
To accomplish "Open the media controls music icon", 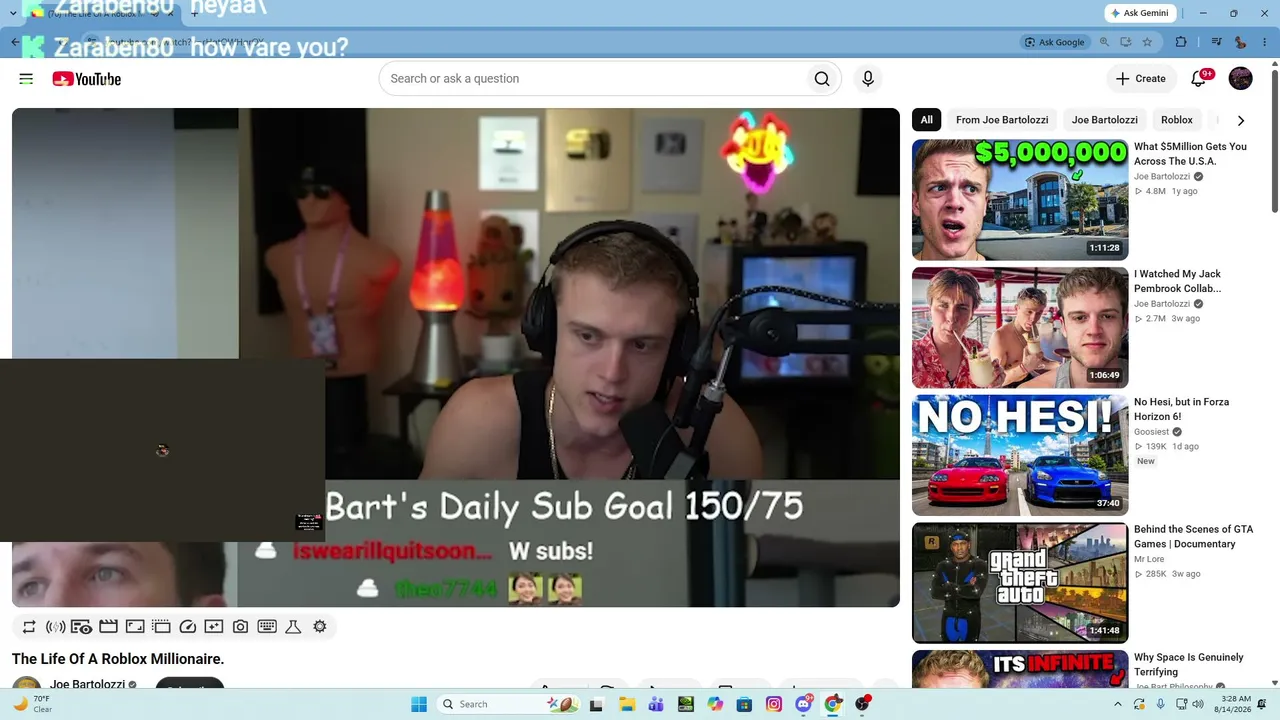I will coord(1216,42).
